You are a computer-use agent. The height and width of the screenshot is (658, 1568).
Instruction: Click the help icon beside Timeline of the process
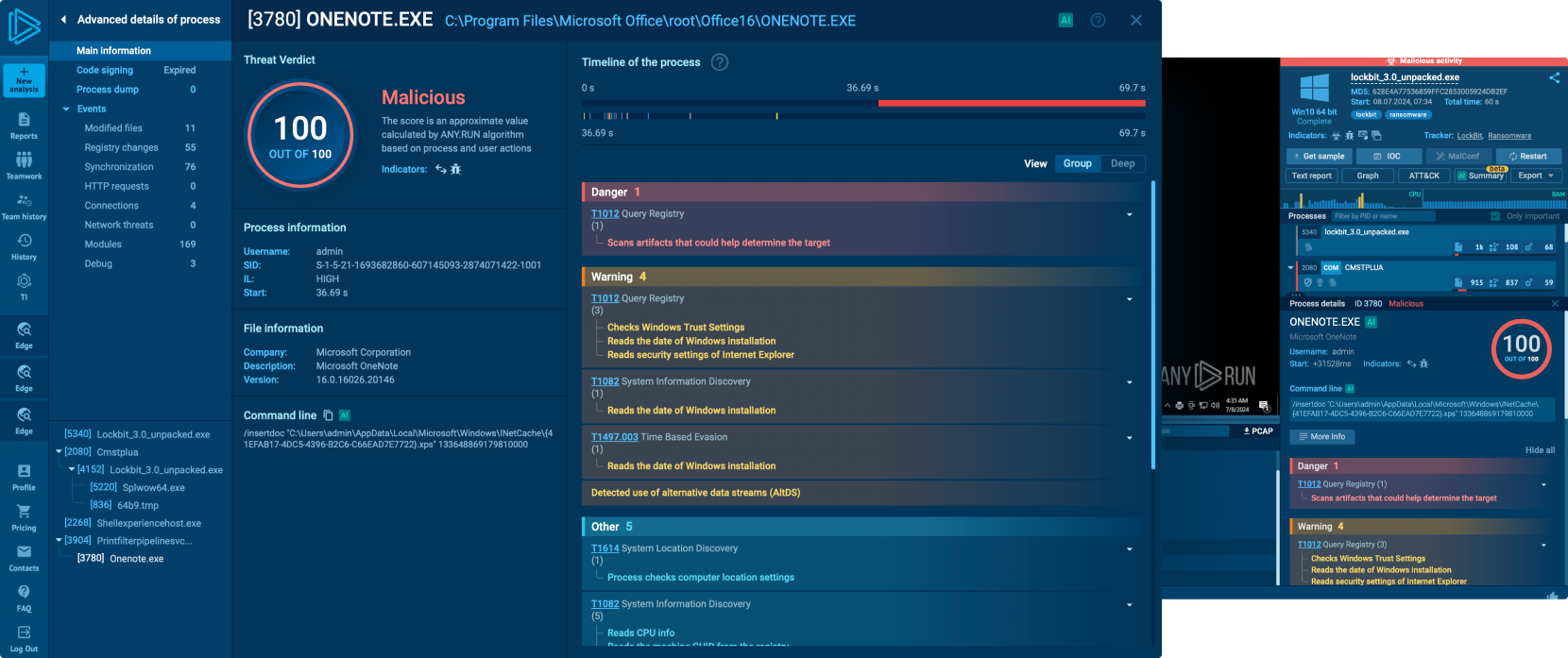pyautogui.click(x=720, y=62)
